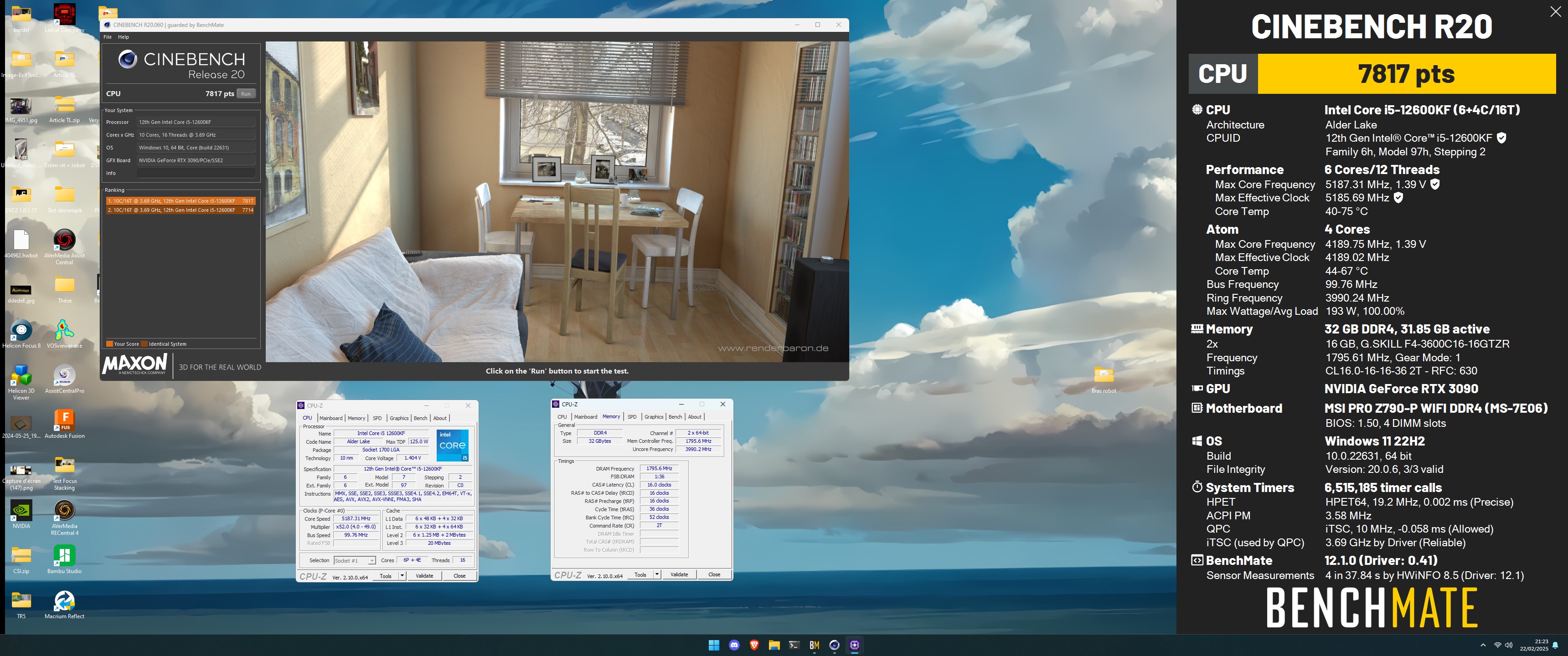The height and width of the screenshot is (656, 1568).
Task: Open volume control in system tray
Action: tap(1509, 645)
